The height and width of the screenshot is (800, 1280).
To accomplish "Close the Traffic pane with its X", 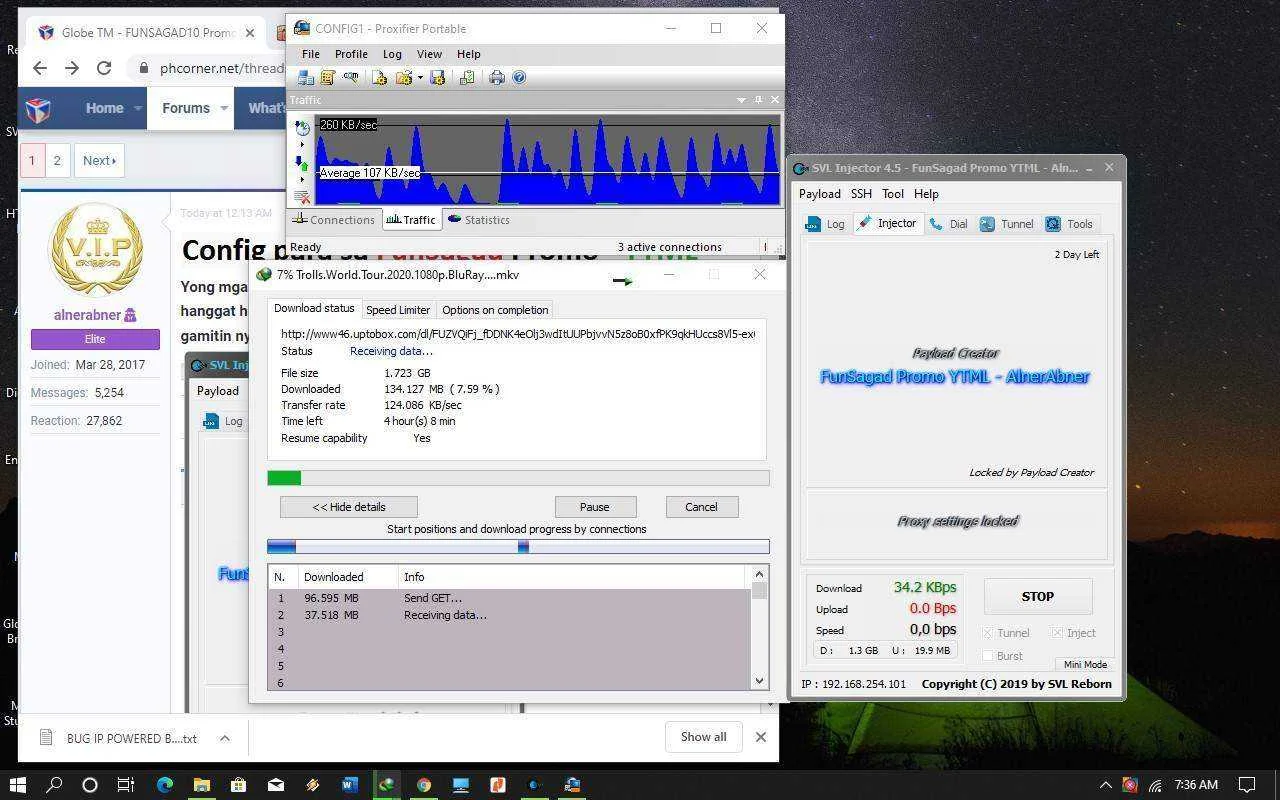I will [x=774, y=100].
